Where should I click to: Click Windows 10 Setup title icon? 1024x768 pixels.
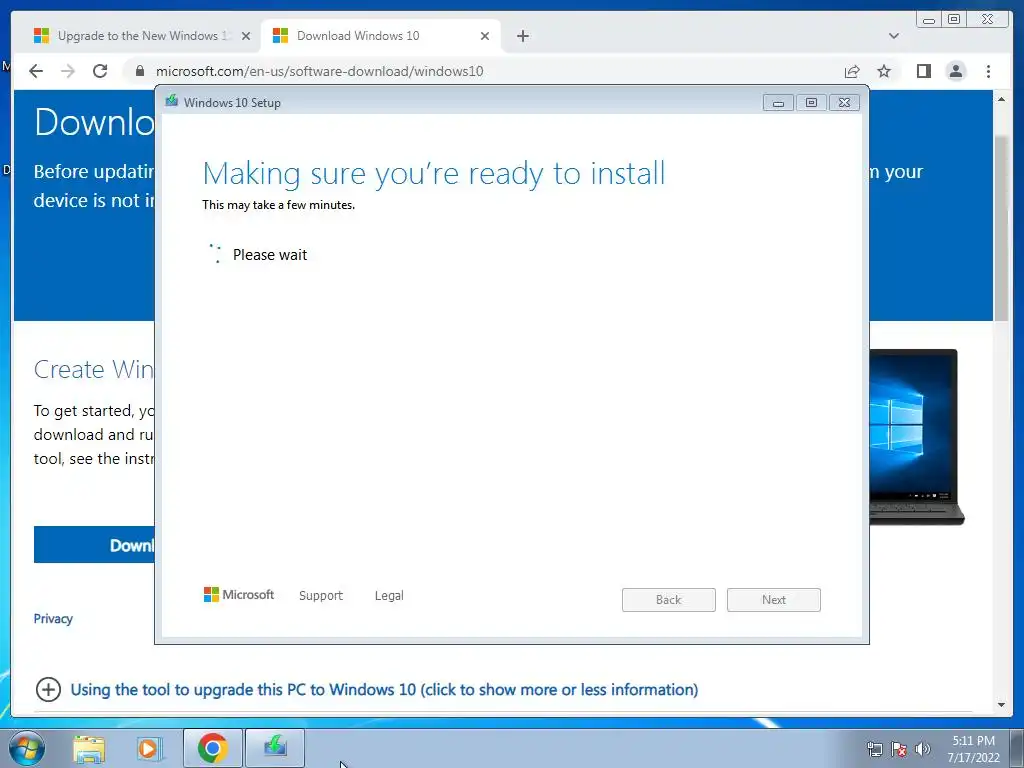pos(172,101)
